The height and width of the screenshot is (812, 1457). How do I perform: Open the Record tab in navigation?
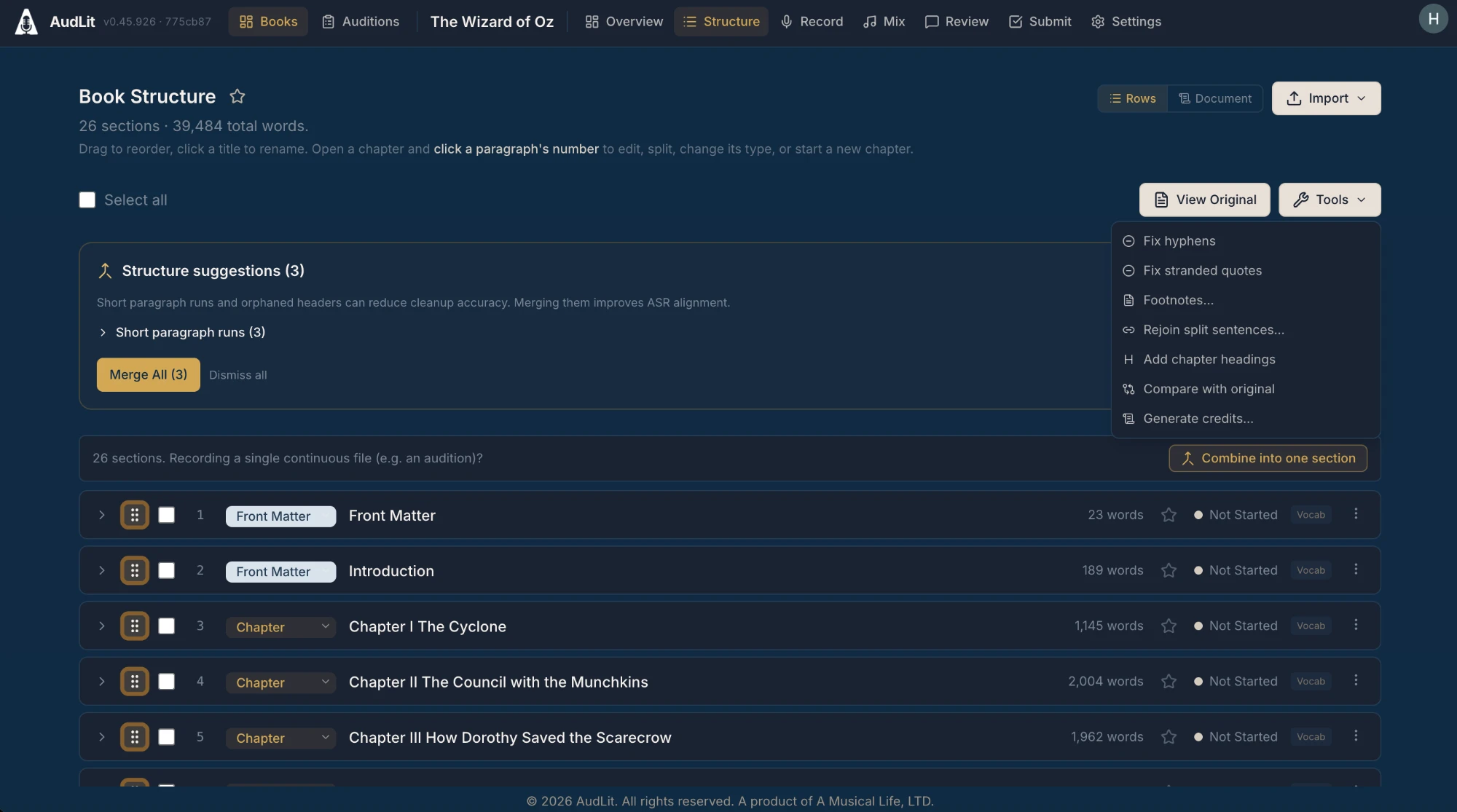(812, 22)
